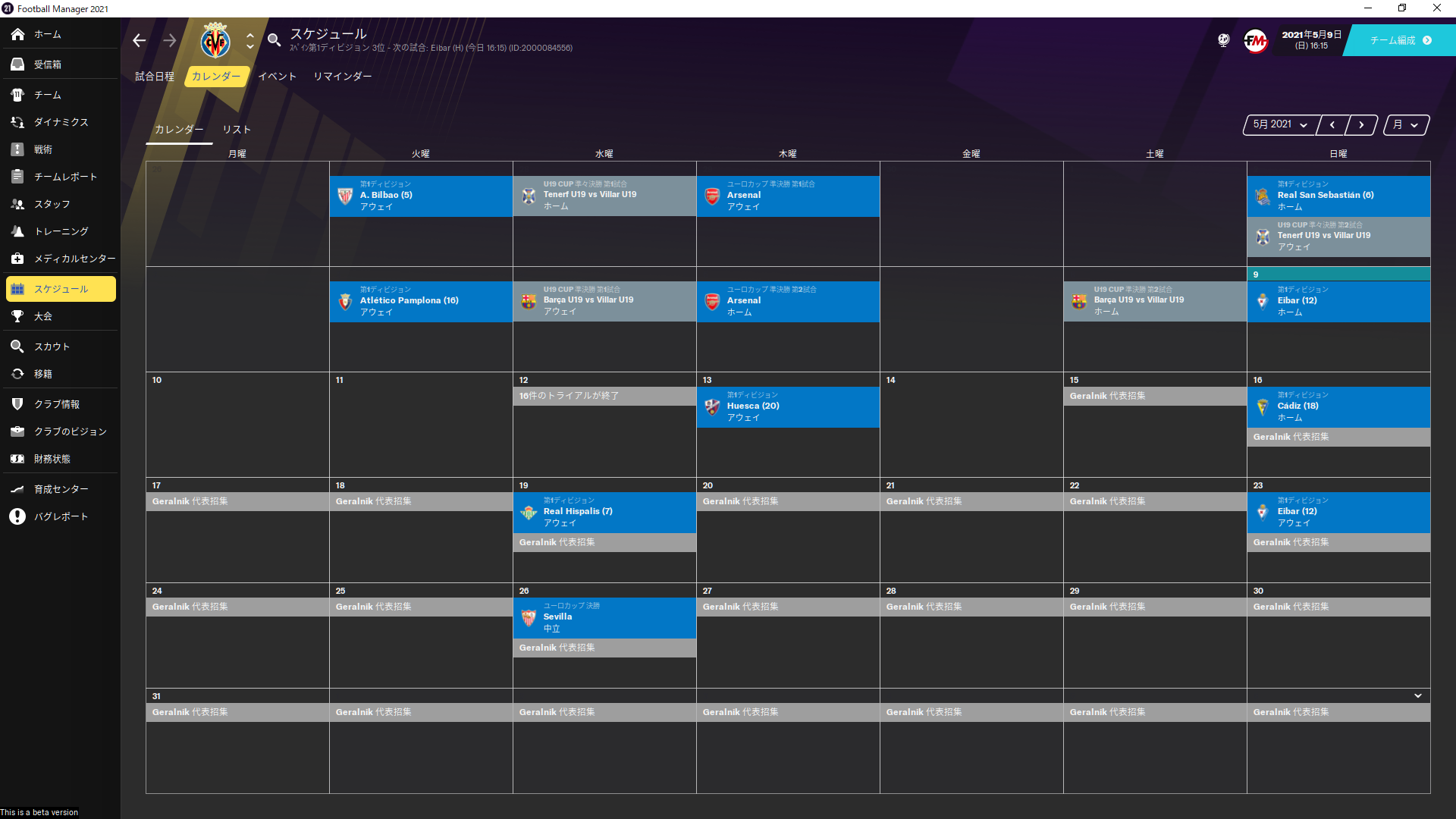Open the スカウト scouting icon
Screen dimensions: 1456x819
pyautogui.click(x=17, y=347)
